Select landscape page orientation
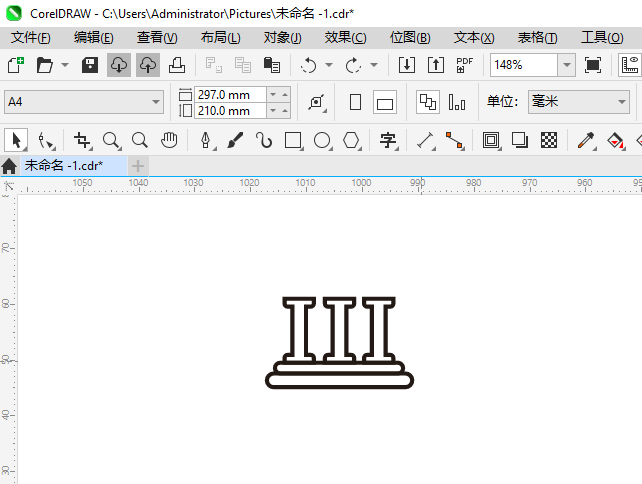 coord(385,102)
